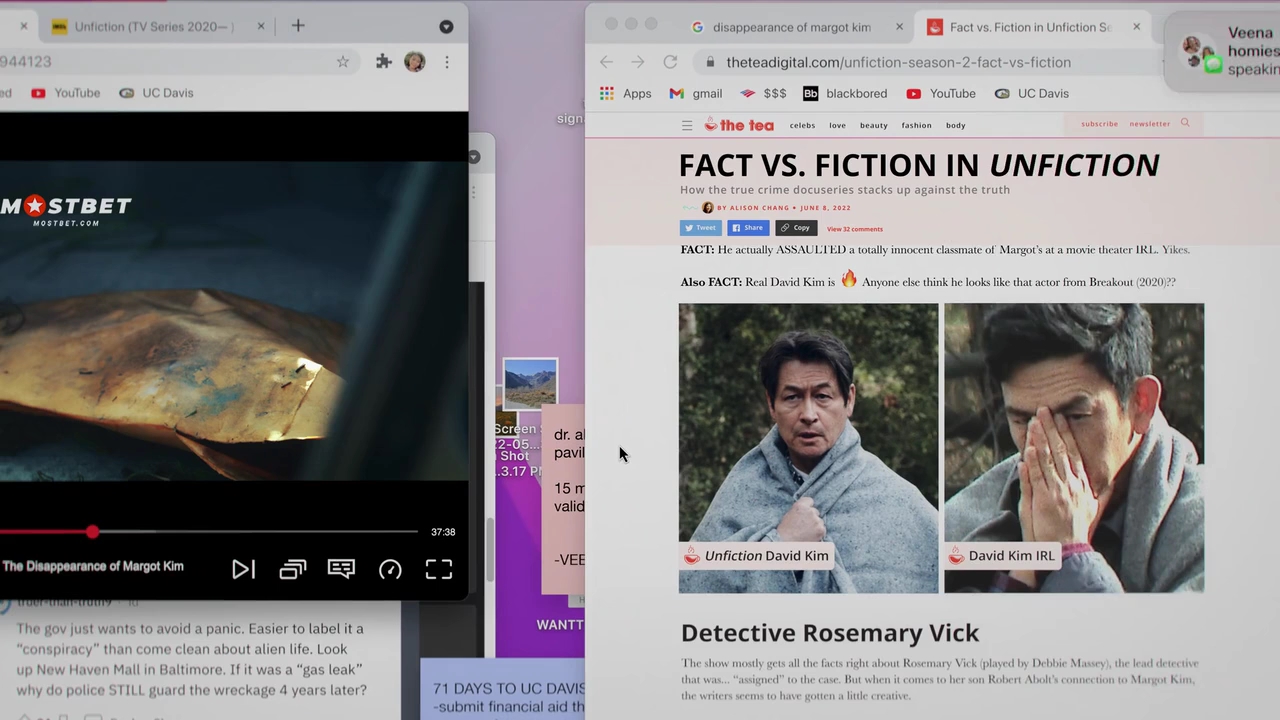Open fashion section on the tea
This screenshot has height=720, width=1280.
click(916, 125)
